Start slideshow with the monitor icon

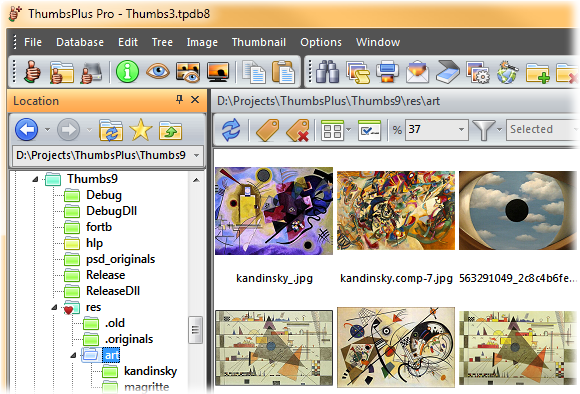pos(218,71)
